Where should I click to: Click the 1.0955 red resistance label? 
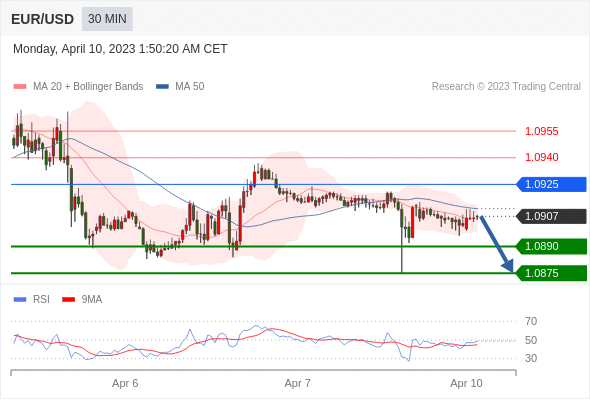point(542,131)
